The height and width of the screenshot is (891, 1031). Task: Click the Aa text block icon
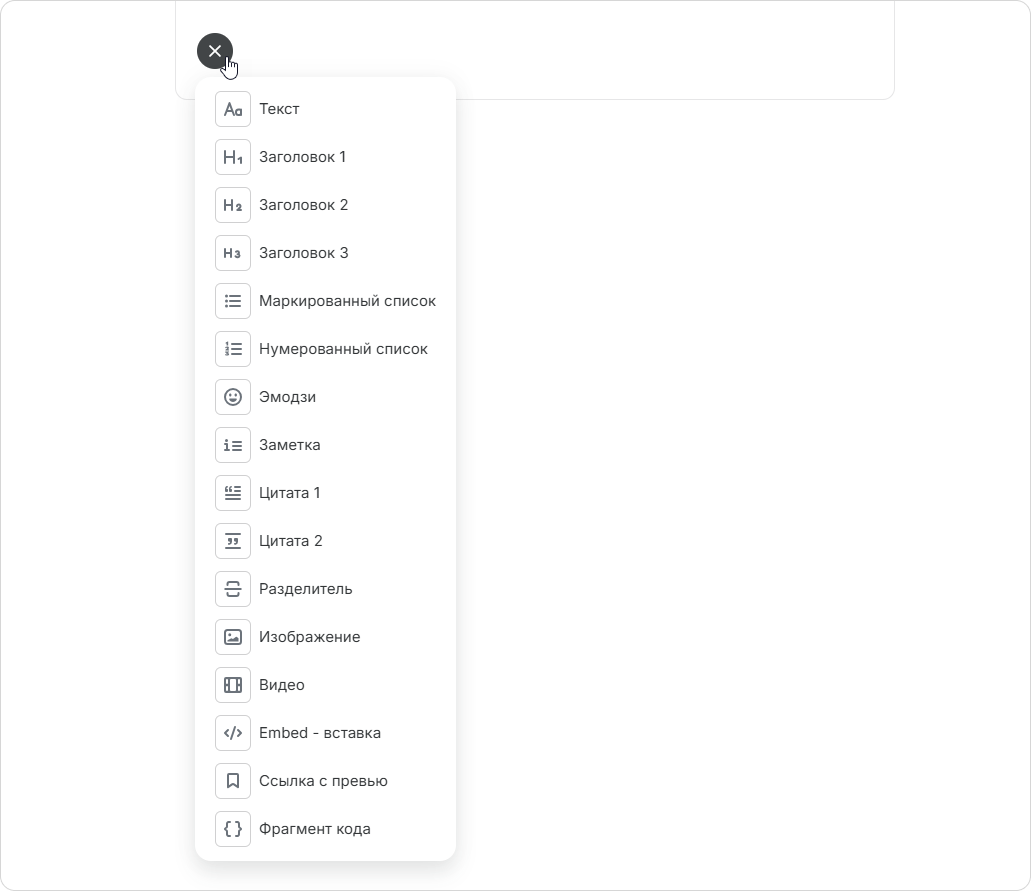(x=233, y=109)
